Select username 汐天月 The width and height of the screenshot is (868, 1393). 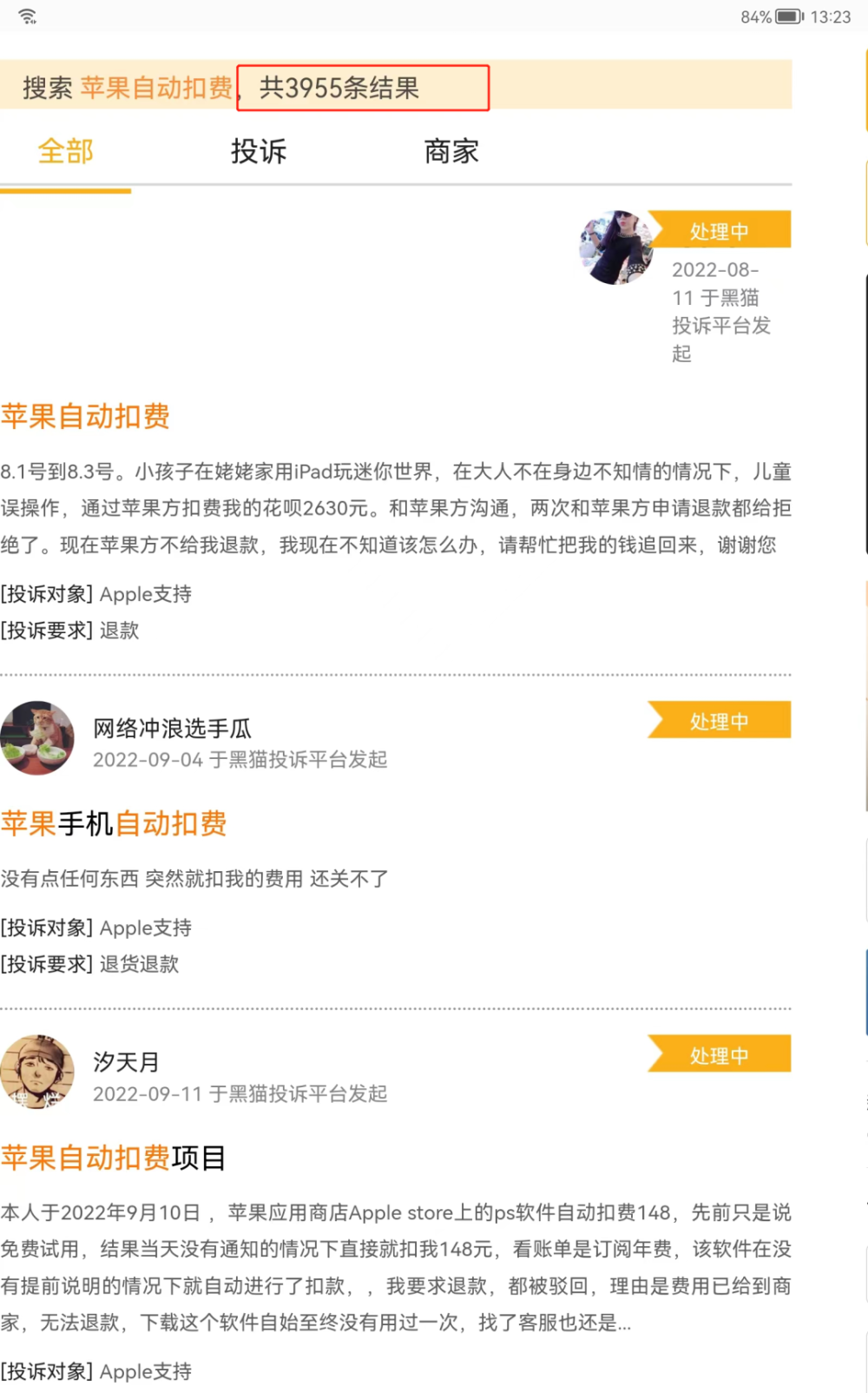click(126, 1062)
